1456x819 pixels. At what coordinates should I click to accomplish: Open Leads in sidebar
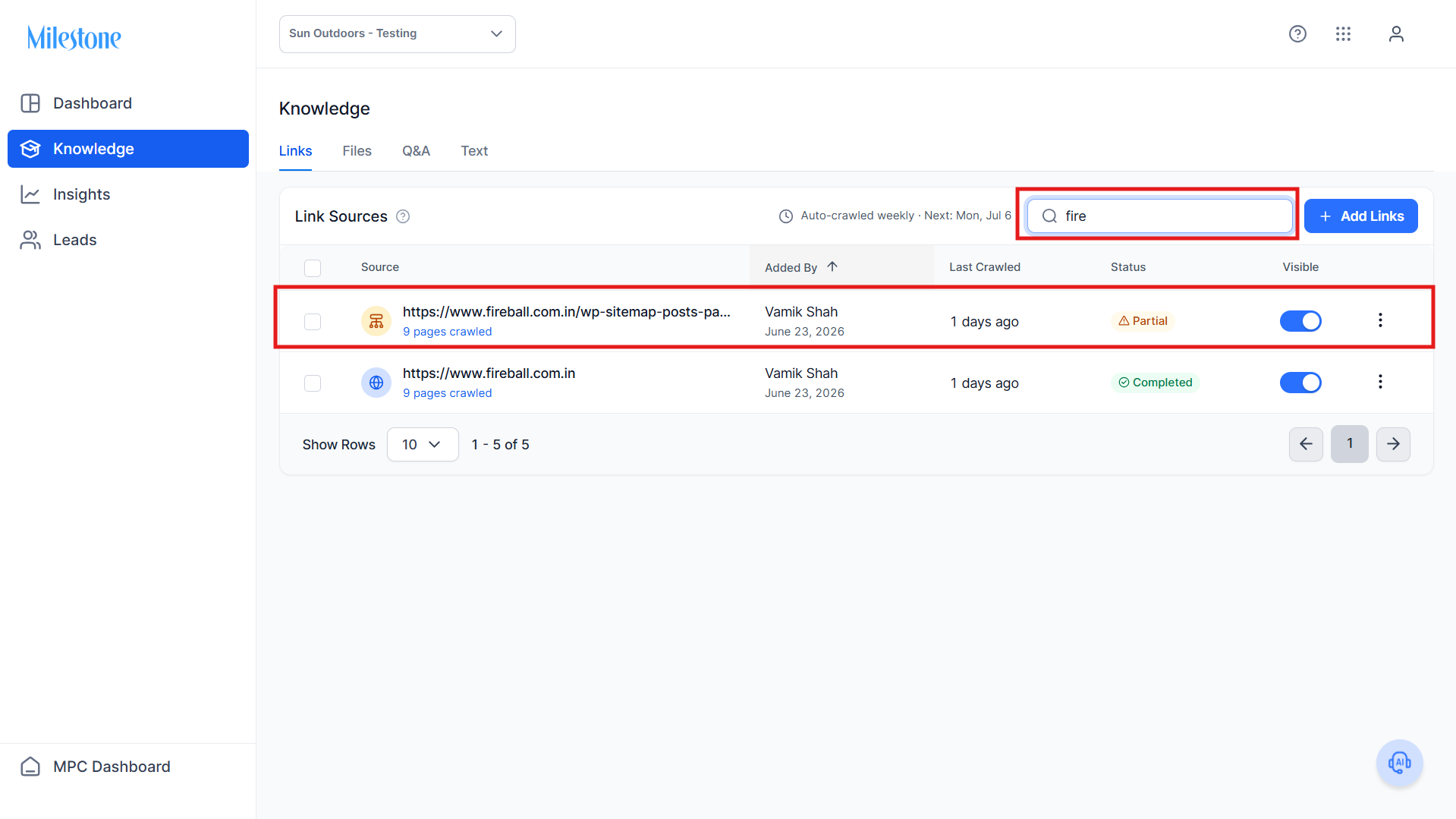coord(128,240)
